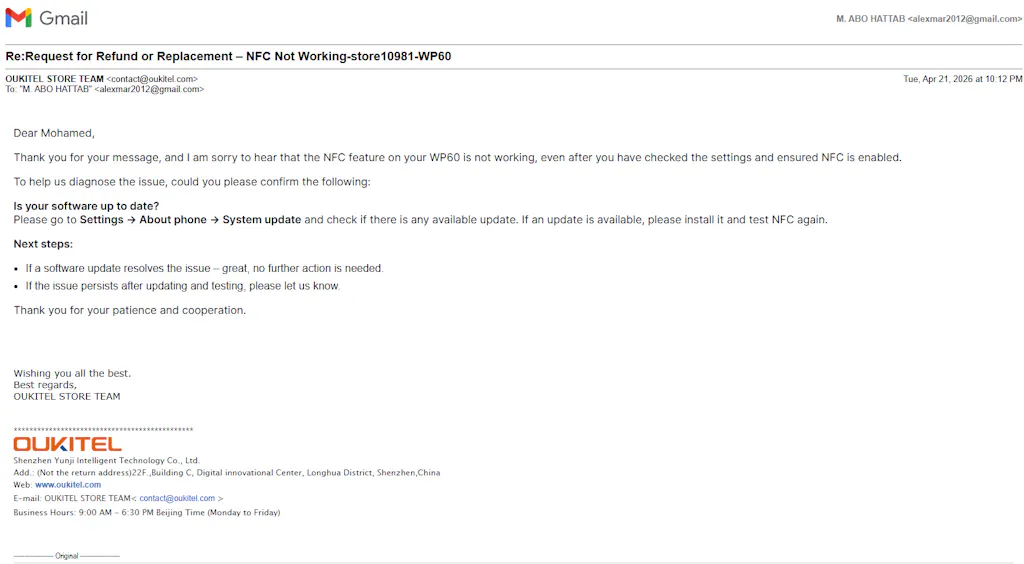Click the bullet about software update resolving issue
The image size is (1024, 564).
pos(204,268)
